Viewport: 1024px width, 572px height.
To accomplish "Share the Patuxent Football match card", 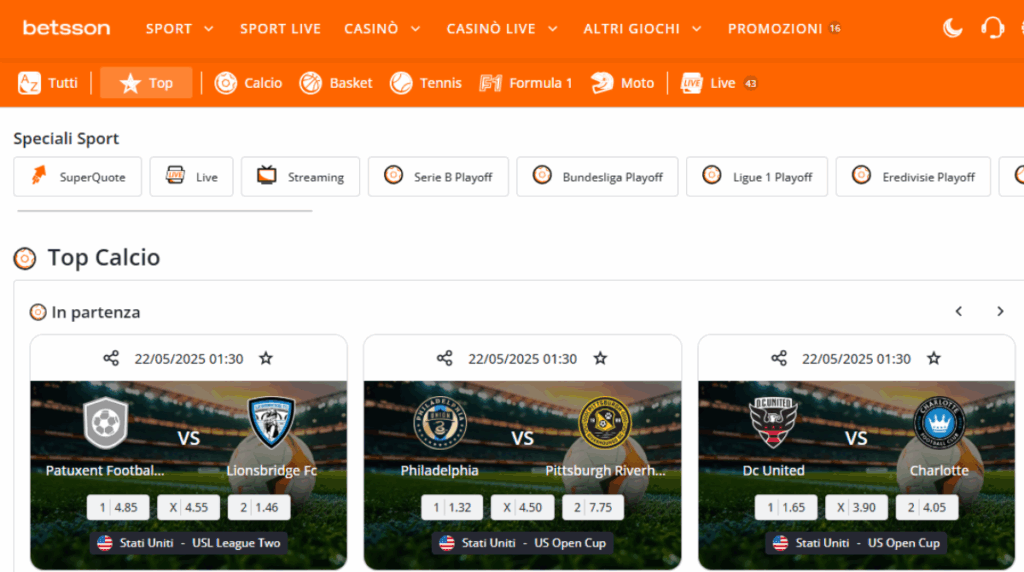I will (111, 358).
